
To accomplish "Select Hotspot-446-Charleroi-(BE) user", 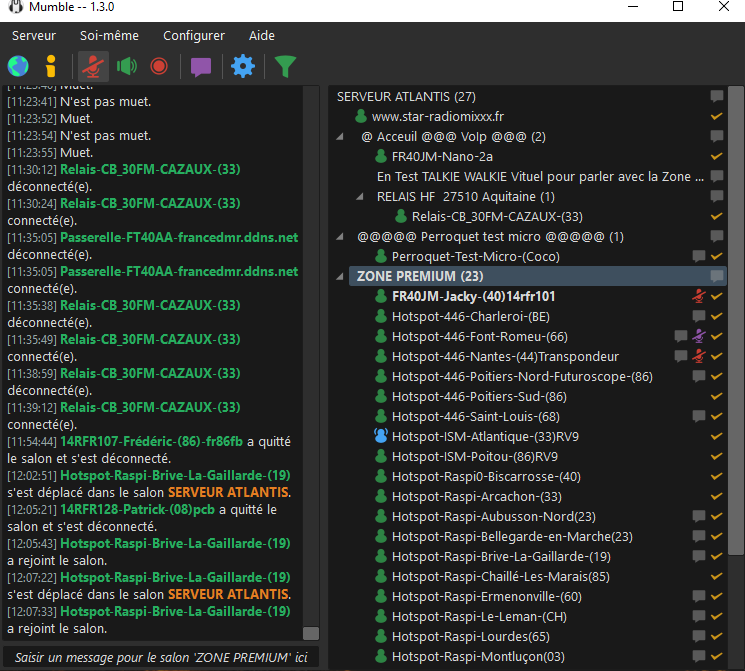I will (470, 316).
